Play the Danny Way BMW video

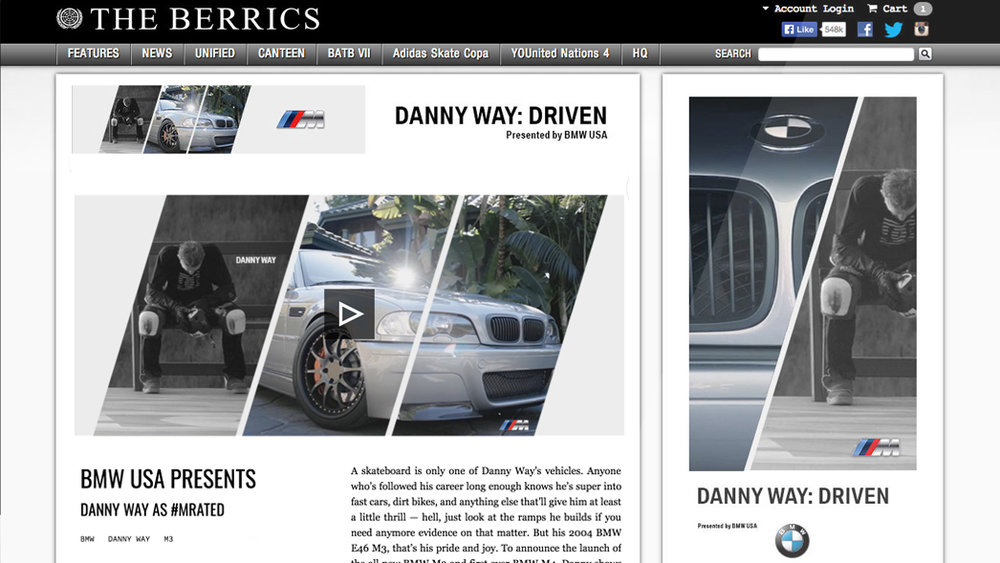pyautogui.click(x=349, y=314)
